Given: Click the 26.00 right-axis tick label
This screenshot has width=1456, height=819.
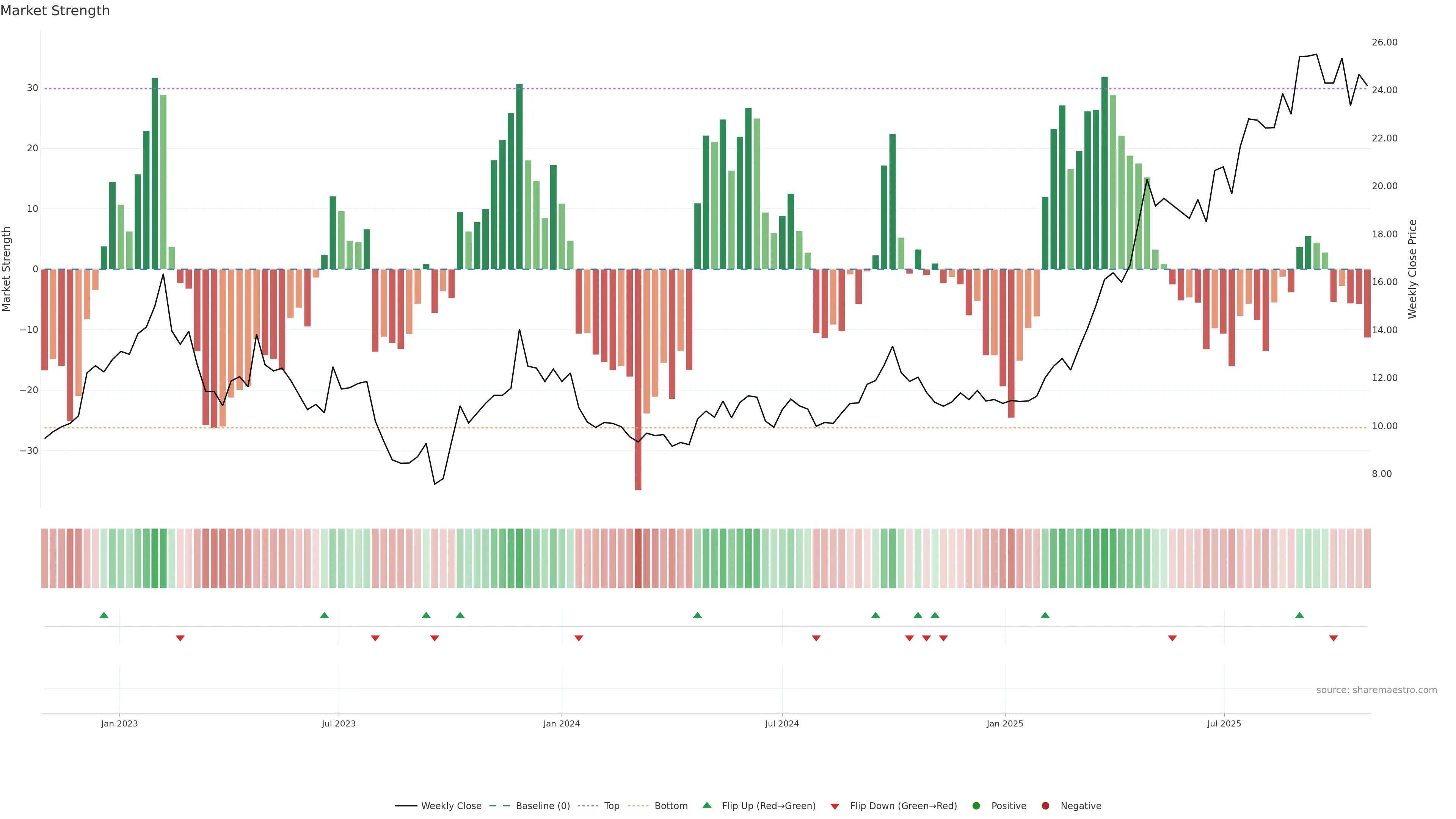Looking at the screenshot, I should pyautogui.click(x=1384, y=42).
